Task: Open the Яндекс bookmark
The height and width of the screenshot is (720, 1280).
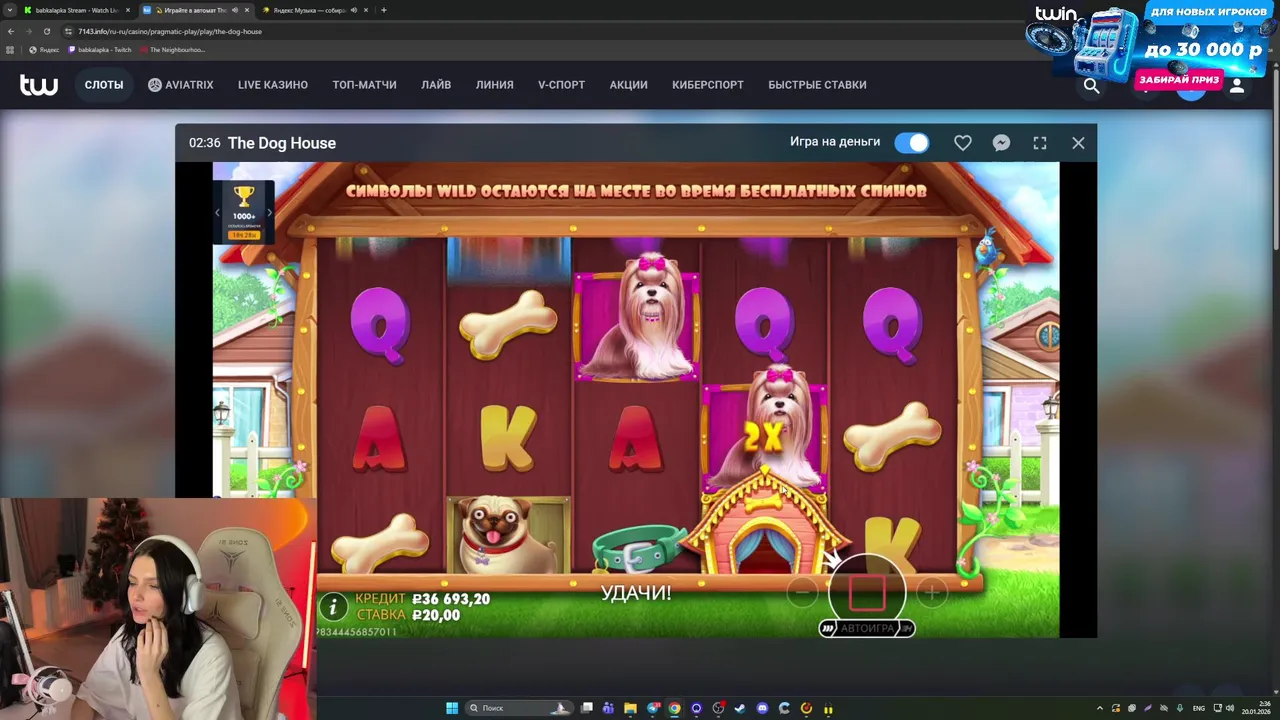Action: [x=44, y=50]
